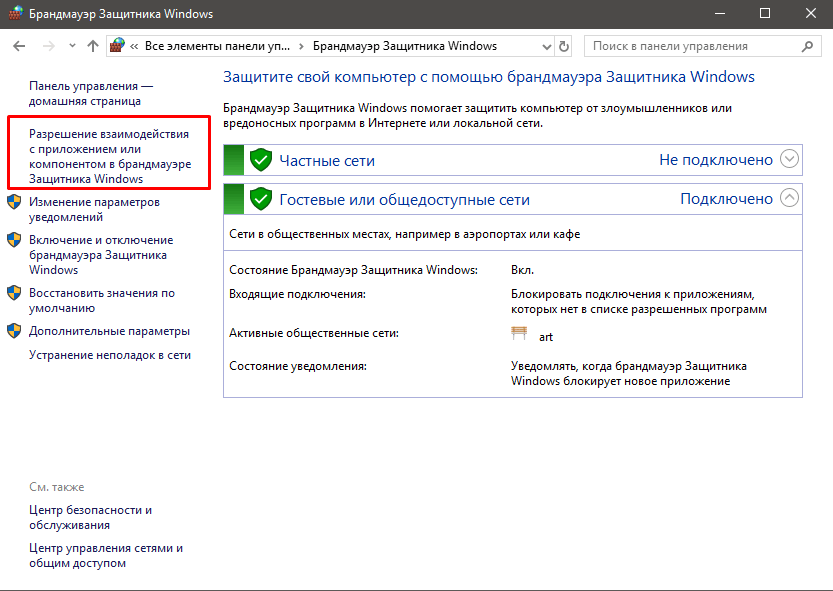Viewport: 833px width, 591px height.
Task: Click 'Брандмауэр Защитника Windows' breadcrumb
Action: coord(405,46)
